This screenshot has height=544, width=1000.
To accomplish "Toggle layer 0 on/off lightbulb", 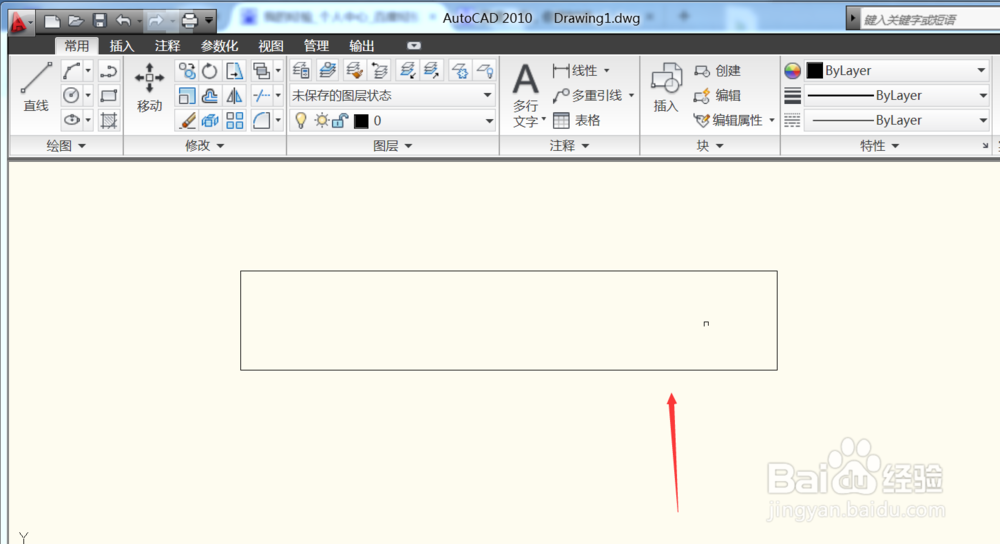I will click(301, 121).
